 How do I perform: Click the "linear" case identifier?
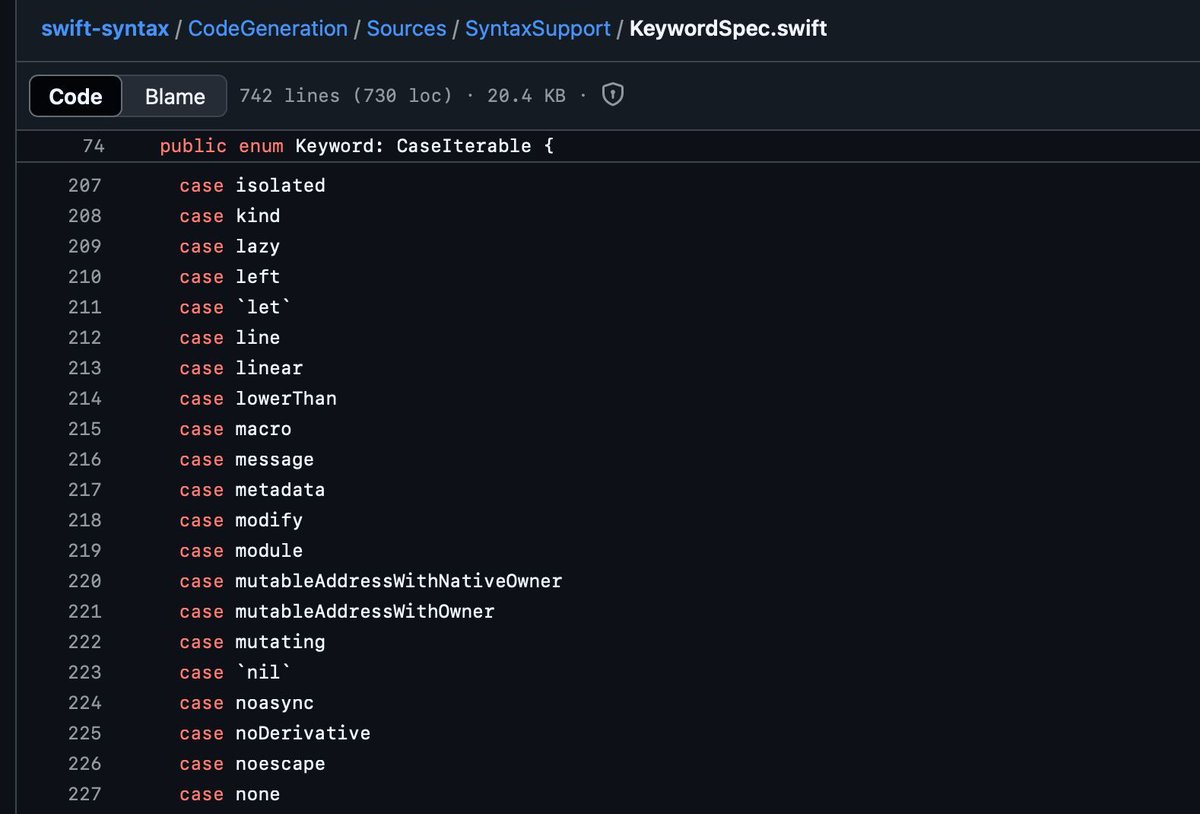point(269,368)
